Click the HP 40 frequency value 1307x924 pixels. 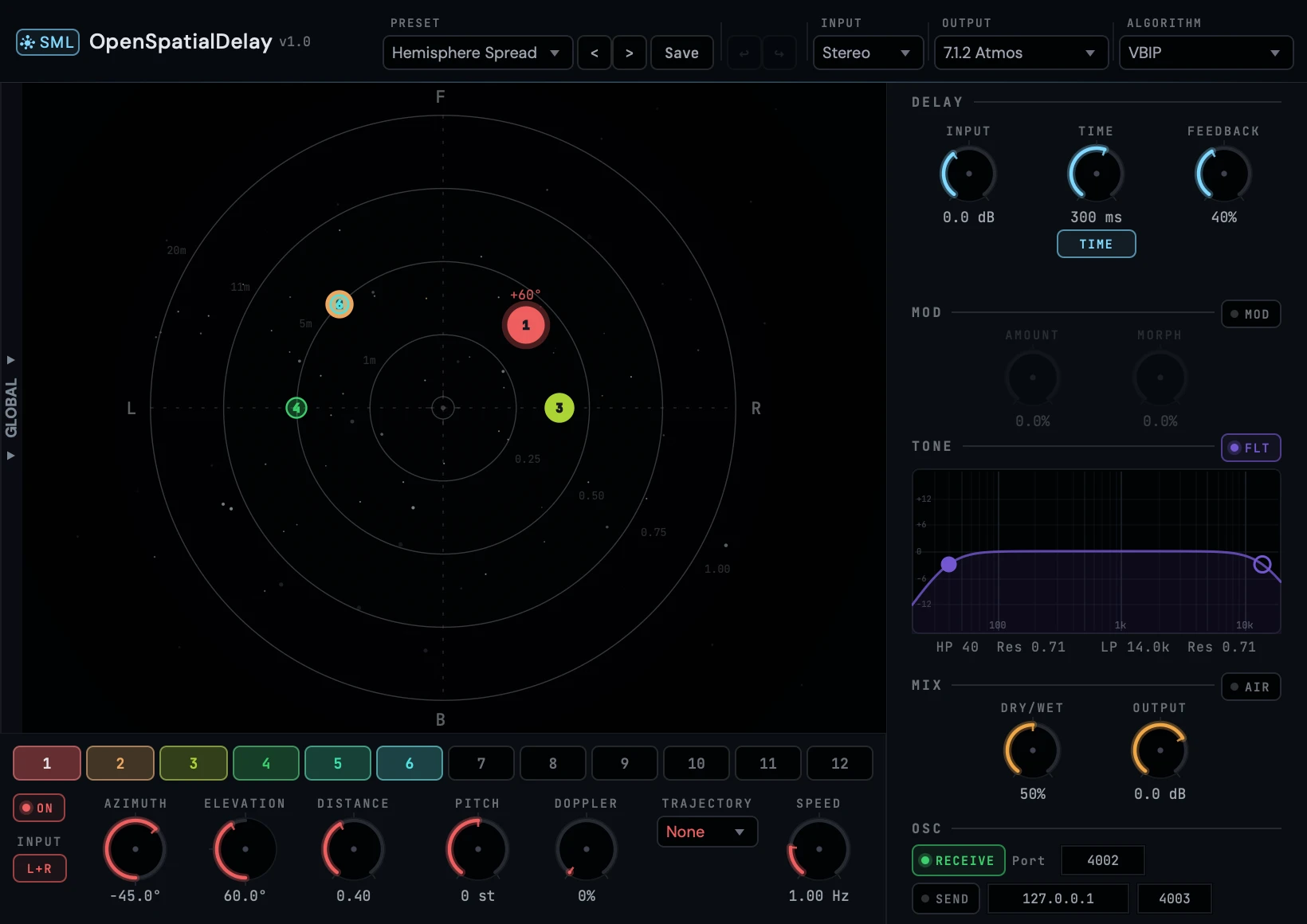[957, 647]
